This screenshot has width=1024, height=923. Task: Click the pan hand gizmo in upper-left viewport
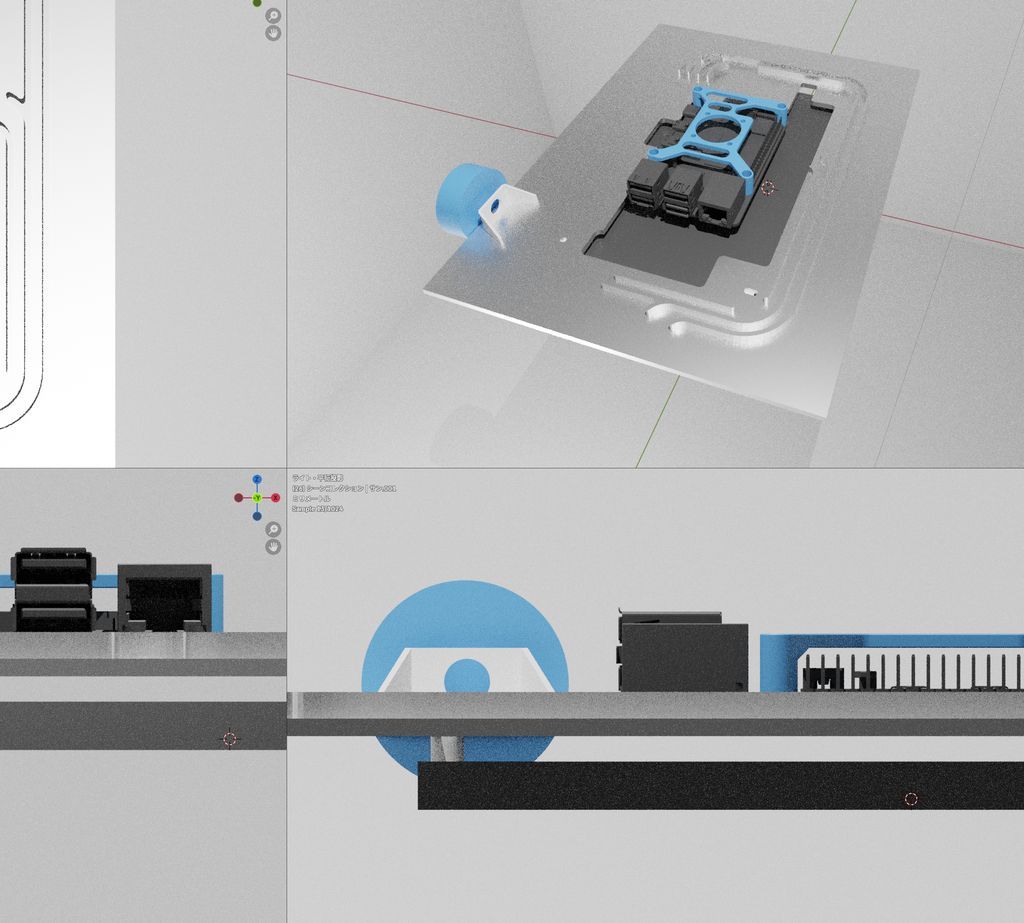coord(273,33)
